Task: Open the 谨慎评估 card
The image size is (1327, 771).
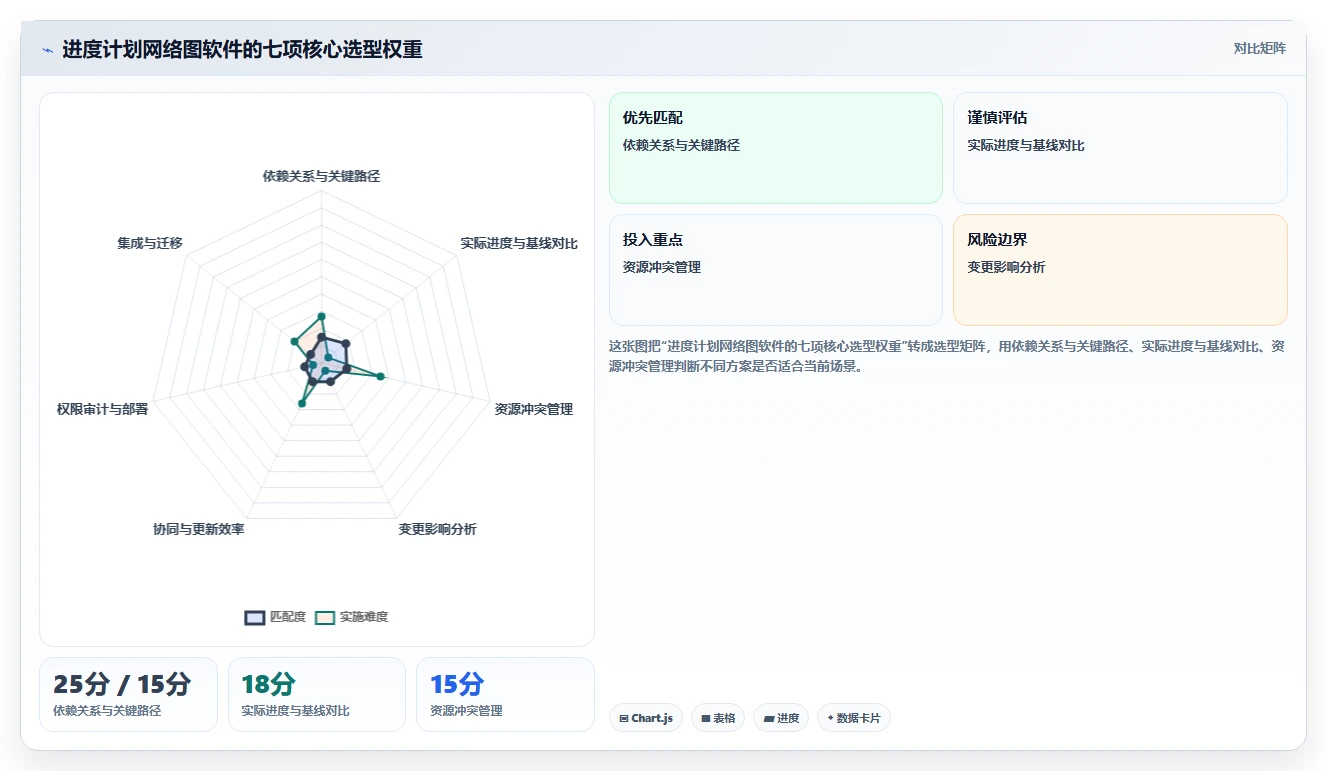Action: [1120, 148]
